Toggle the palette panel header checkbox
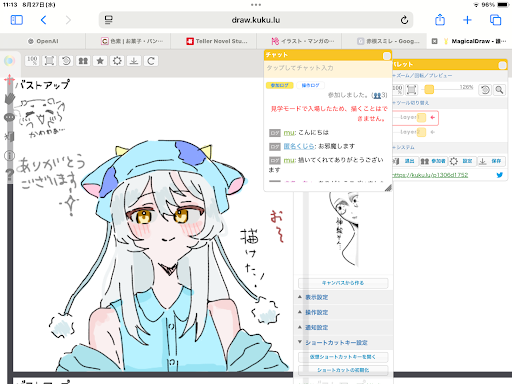Viewport: 512px width, 384px height. coord(502,65)
